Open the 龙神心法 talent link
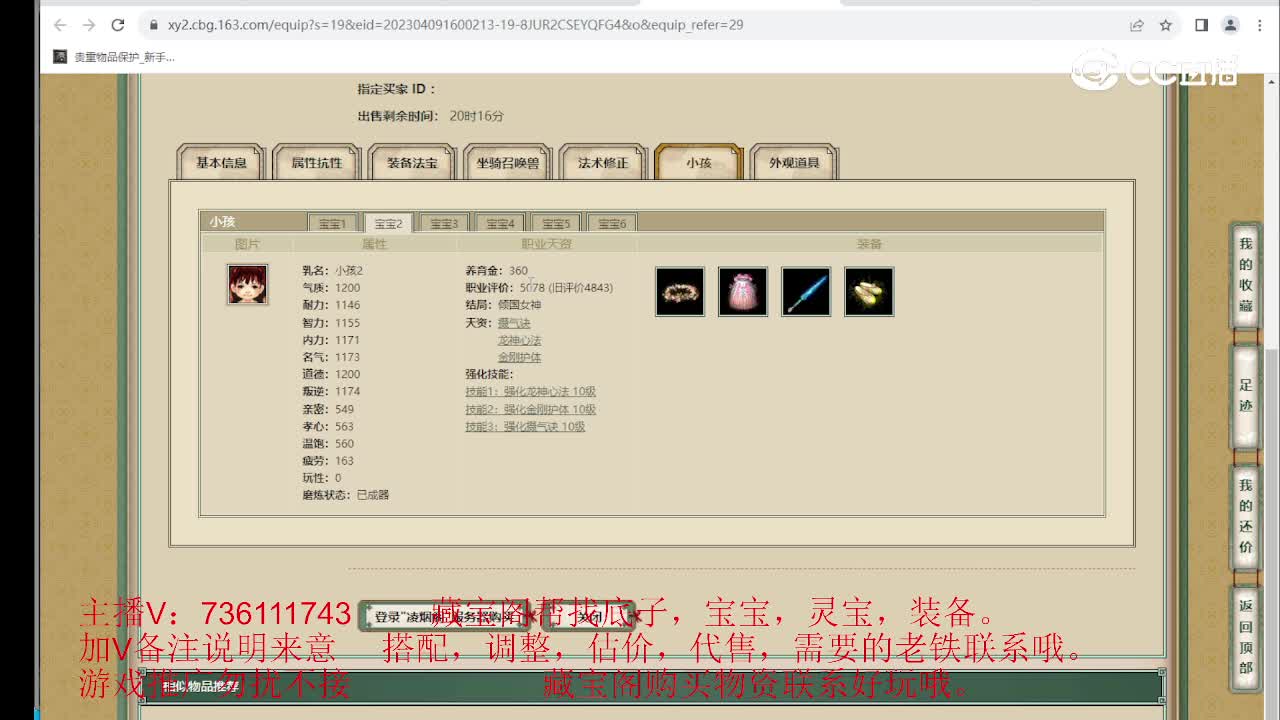This screenshot has width=1280, height=720. point(519,340)
